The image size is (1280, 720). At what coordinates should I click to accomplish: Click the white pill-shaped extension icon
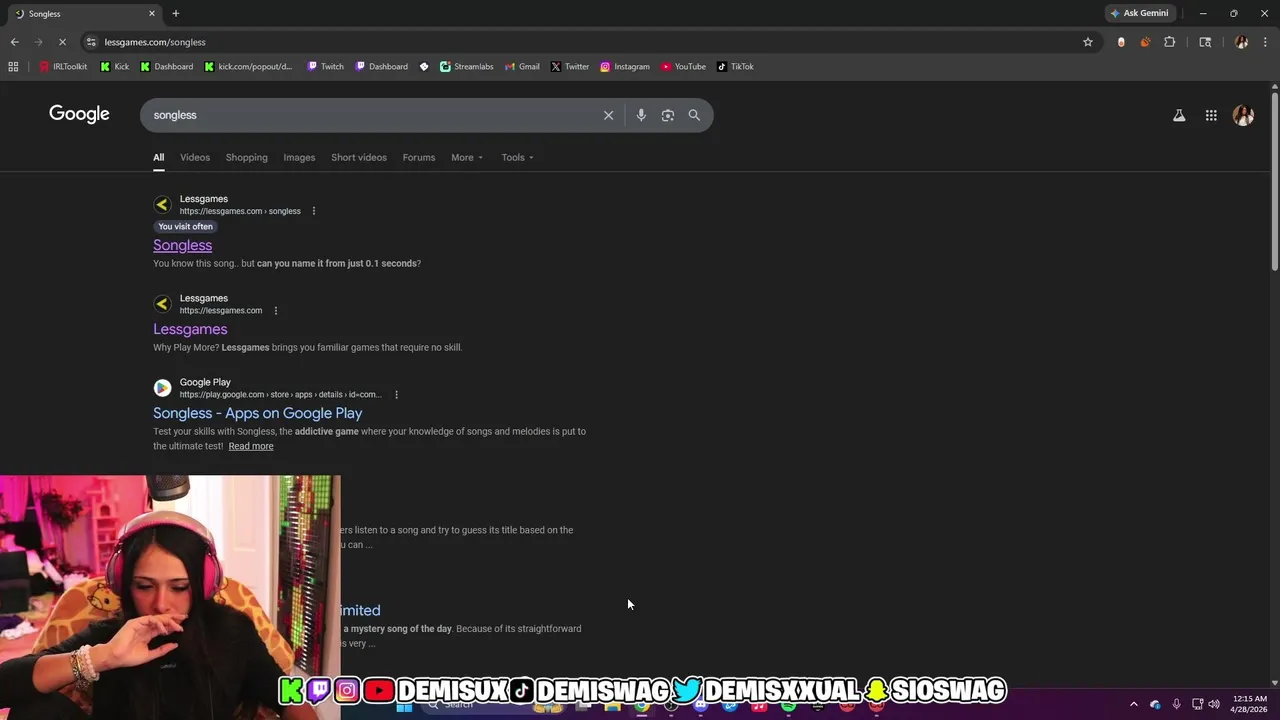(x=1121, y=42)
